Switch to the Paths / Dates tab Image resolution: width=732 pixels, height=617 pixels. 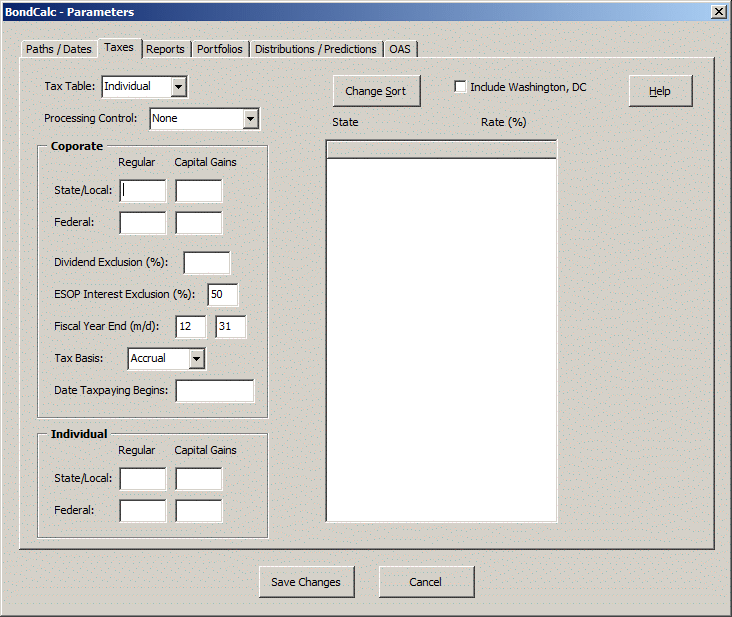pyautogui.click(x=58, y=49)
